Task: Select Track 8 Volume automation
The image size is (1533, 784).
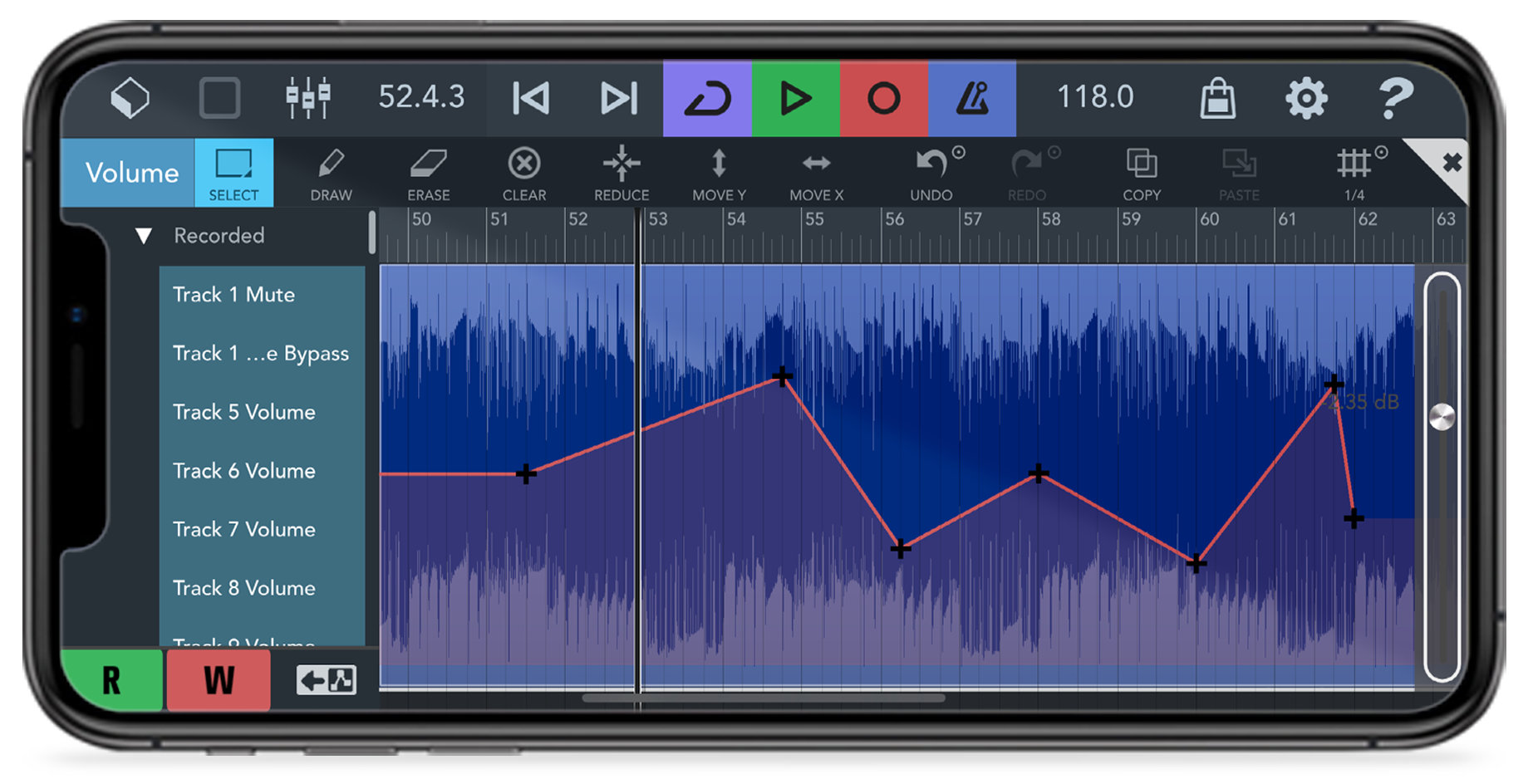Action: 262,588
